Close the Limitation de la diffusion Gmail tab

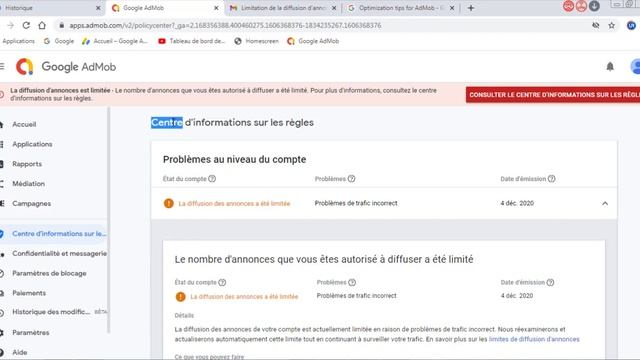(334, 8)
